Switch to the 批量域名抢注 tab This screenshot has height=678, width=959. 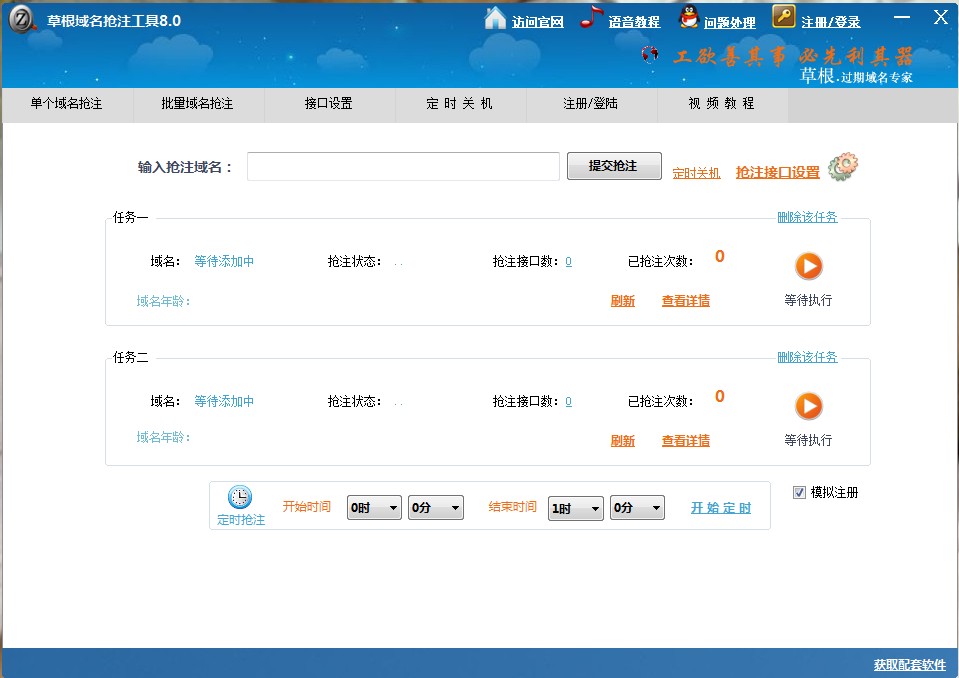(x=197, y=104)
